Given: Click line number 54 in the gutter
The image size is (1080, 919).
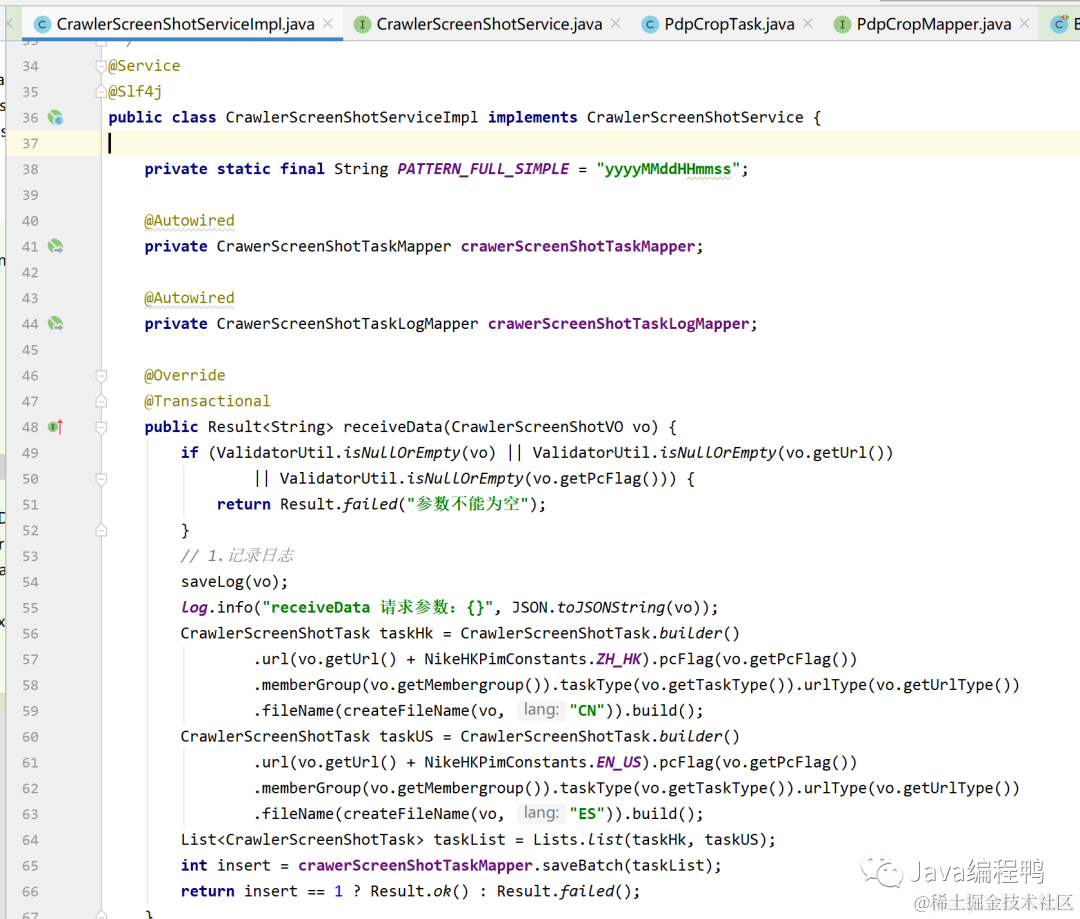Looking at the screenshot, I should 30,582.
